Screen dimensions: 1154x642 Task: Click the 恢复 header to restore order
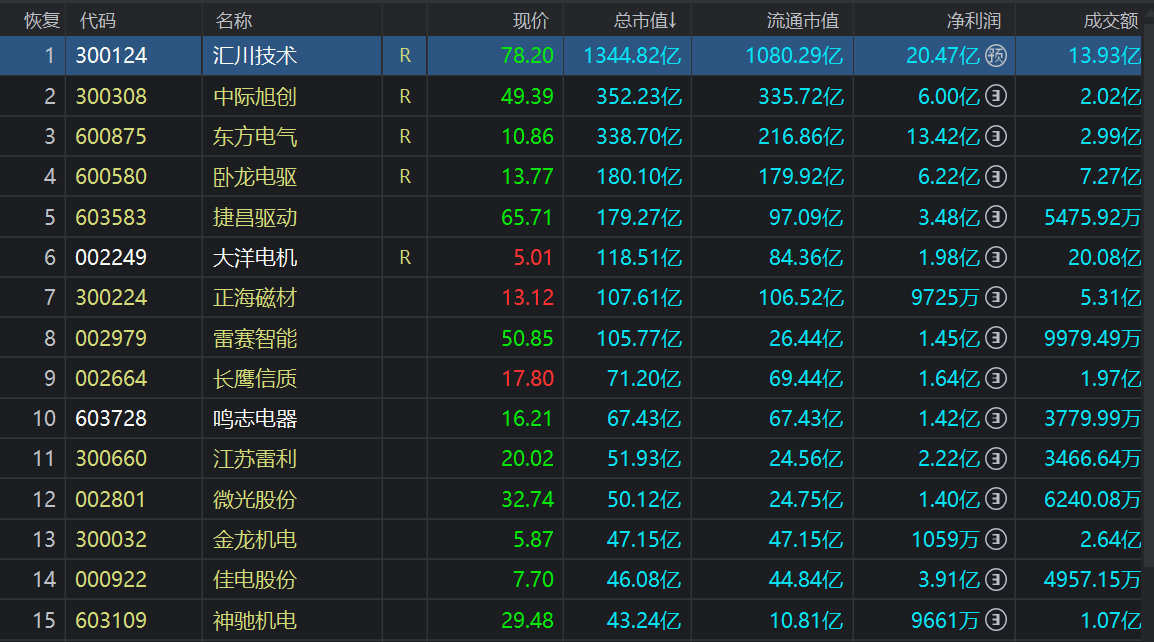42,21
